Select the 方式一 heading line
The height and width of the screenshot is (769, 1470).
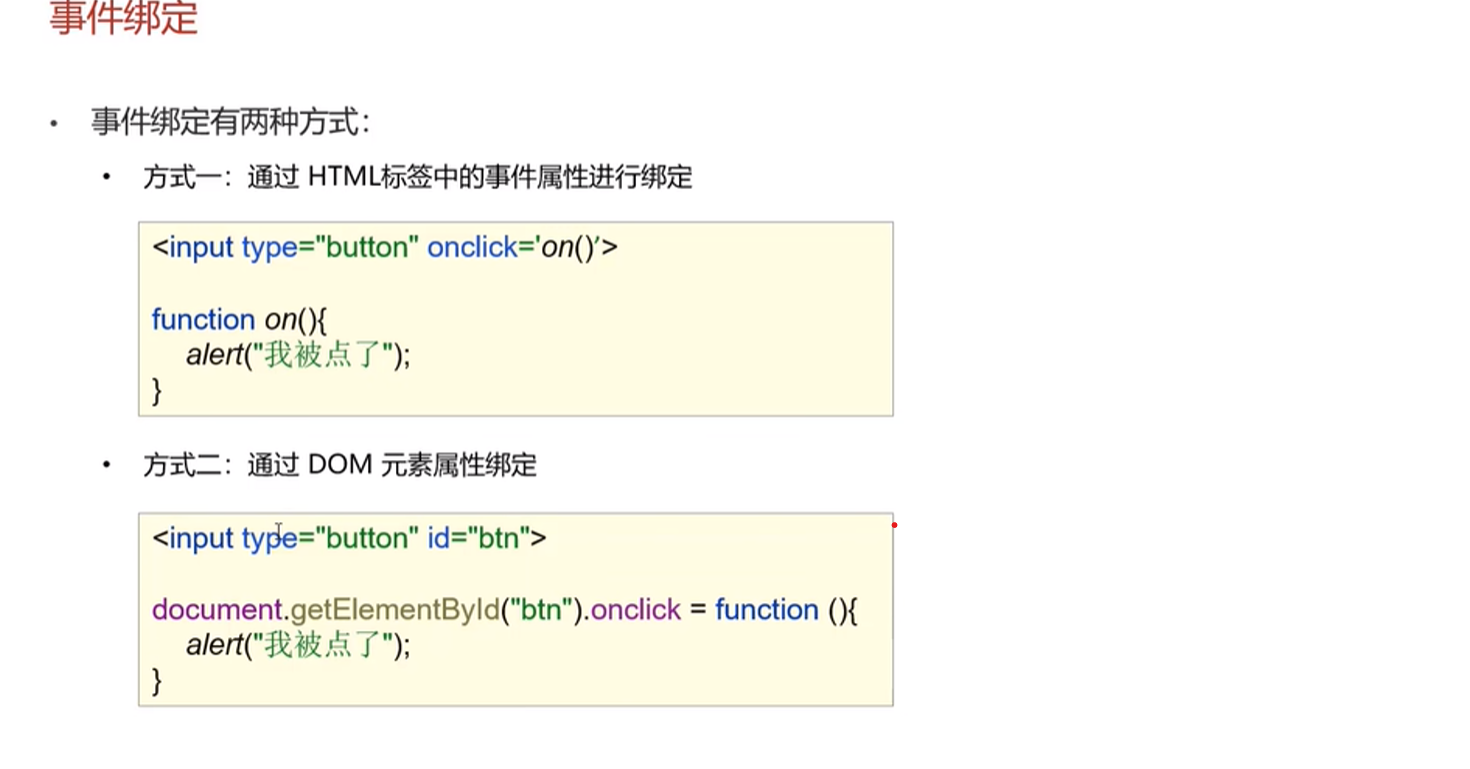point(418,178)
